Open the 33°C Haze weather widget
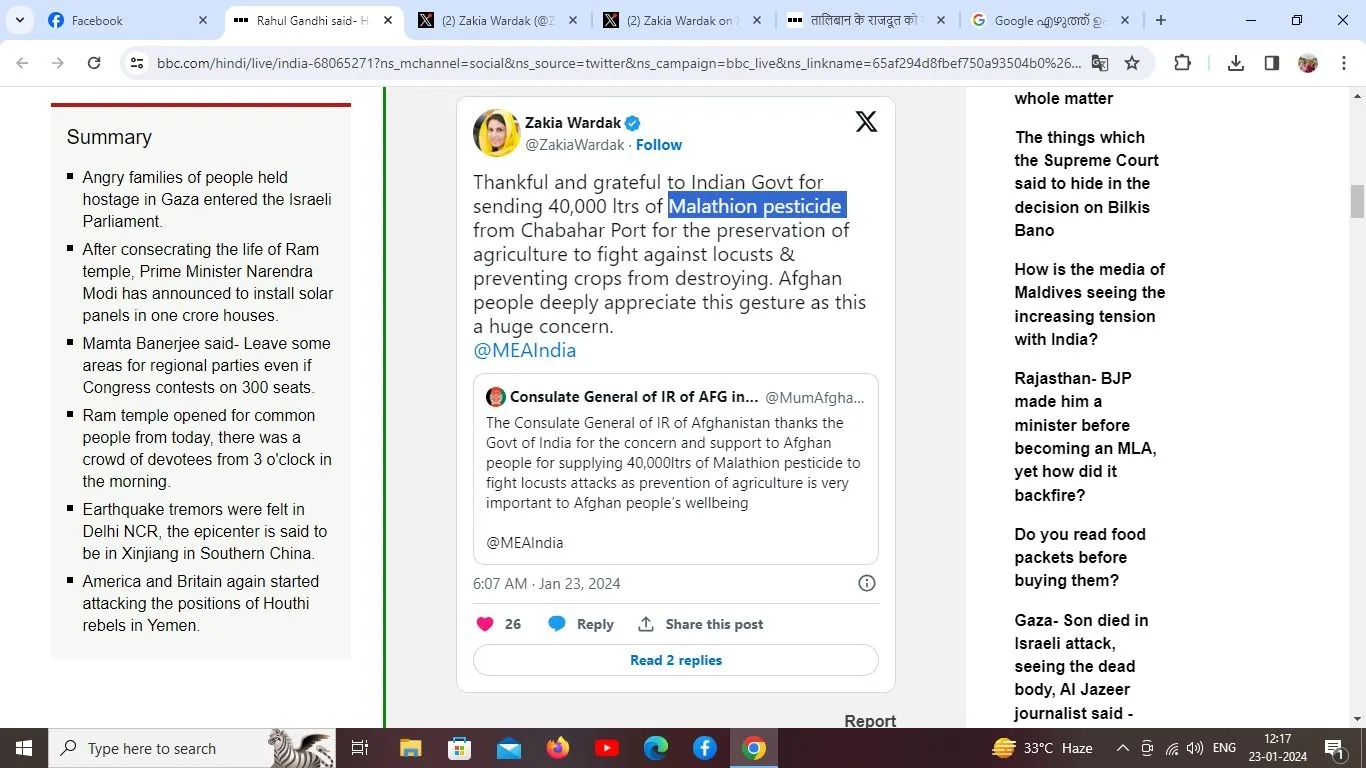This screenshot has height=768, width=1366. click(1042, 748)
